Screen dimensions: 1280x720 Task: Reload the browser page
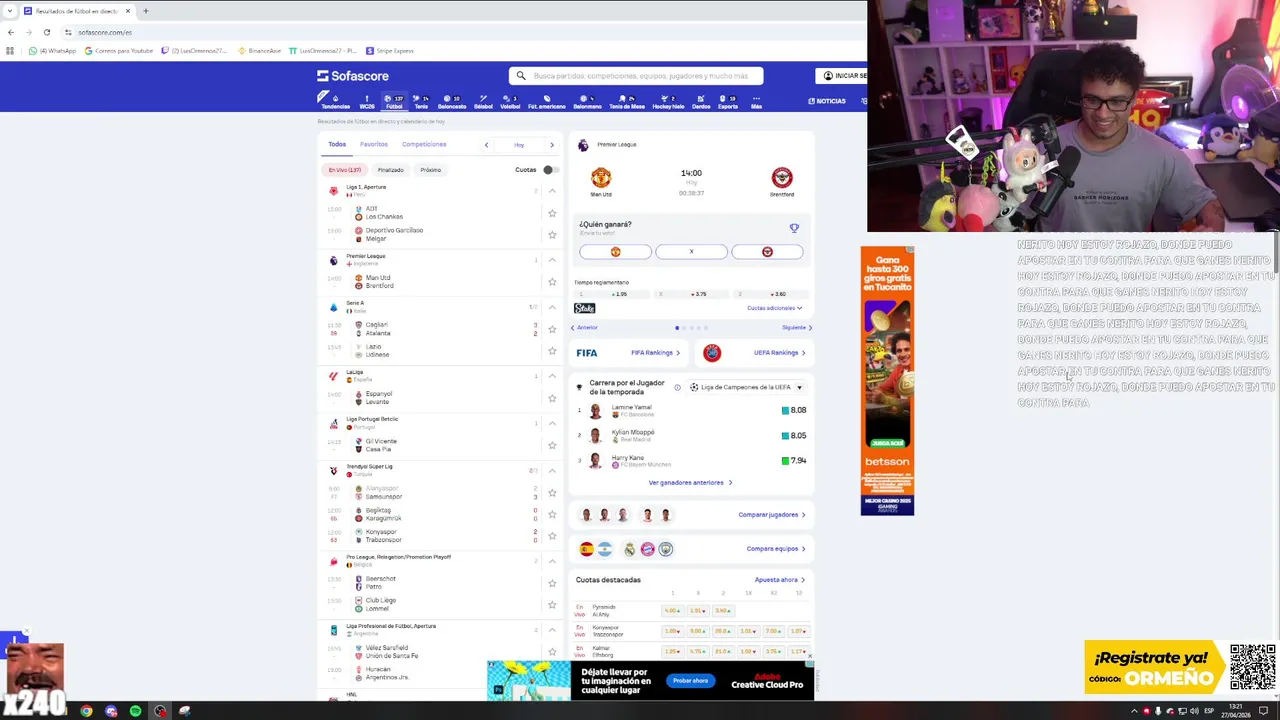(x=46, y=32)
